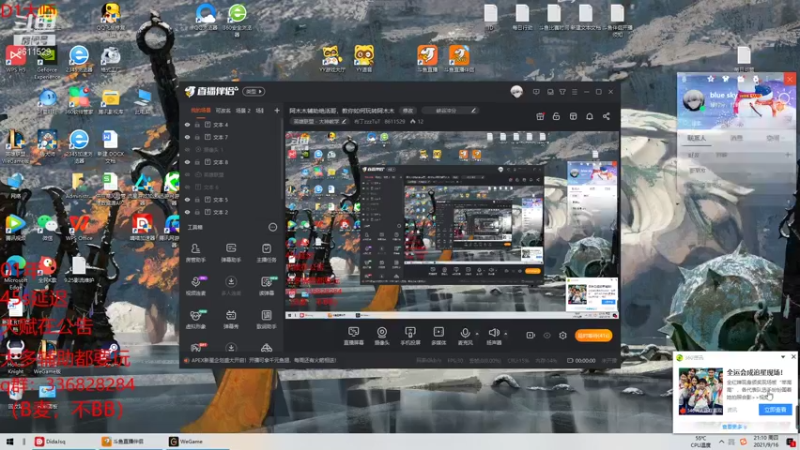
Task: Open the 多人连麦 download tool
Action: point(231,286)
